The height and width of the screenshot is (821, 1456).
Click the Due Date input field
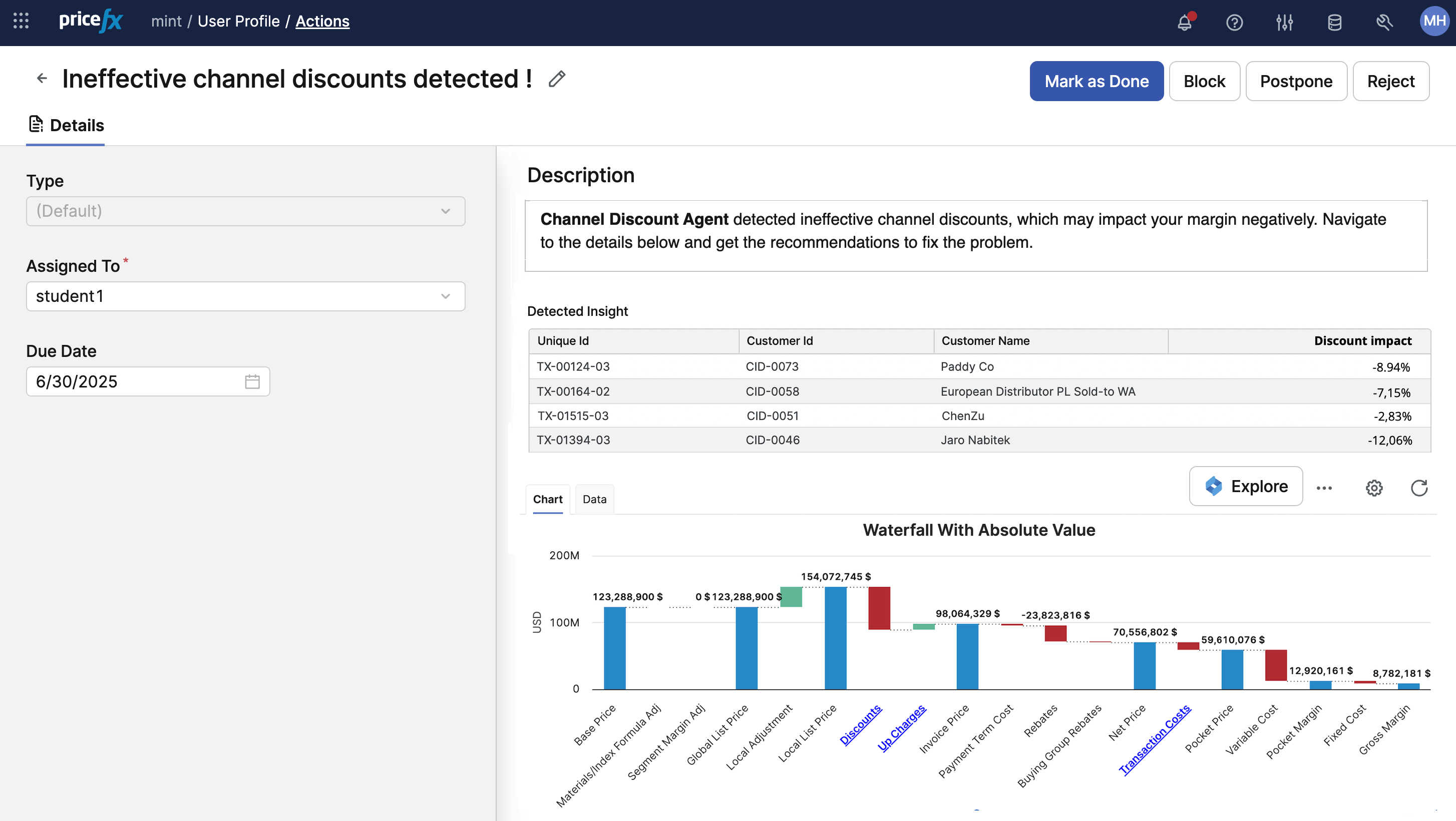[133, 382]
